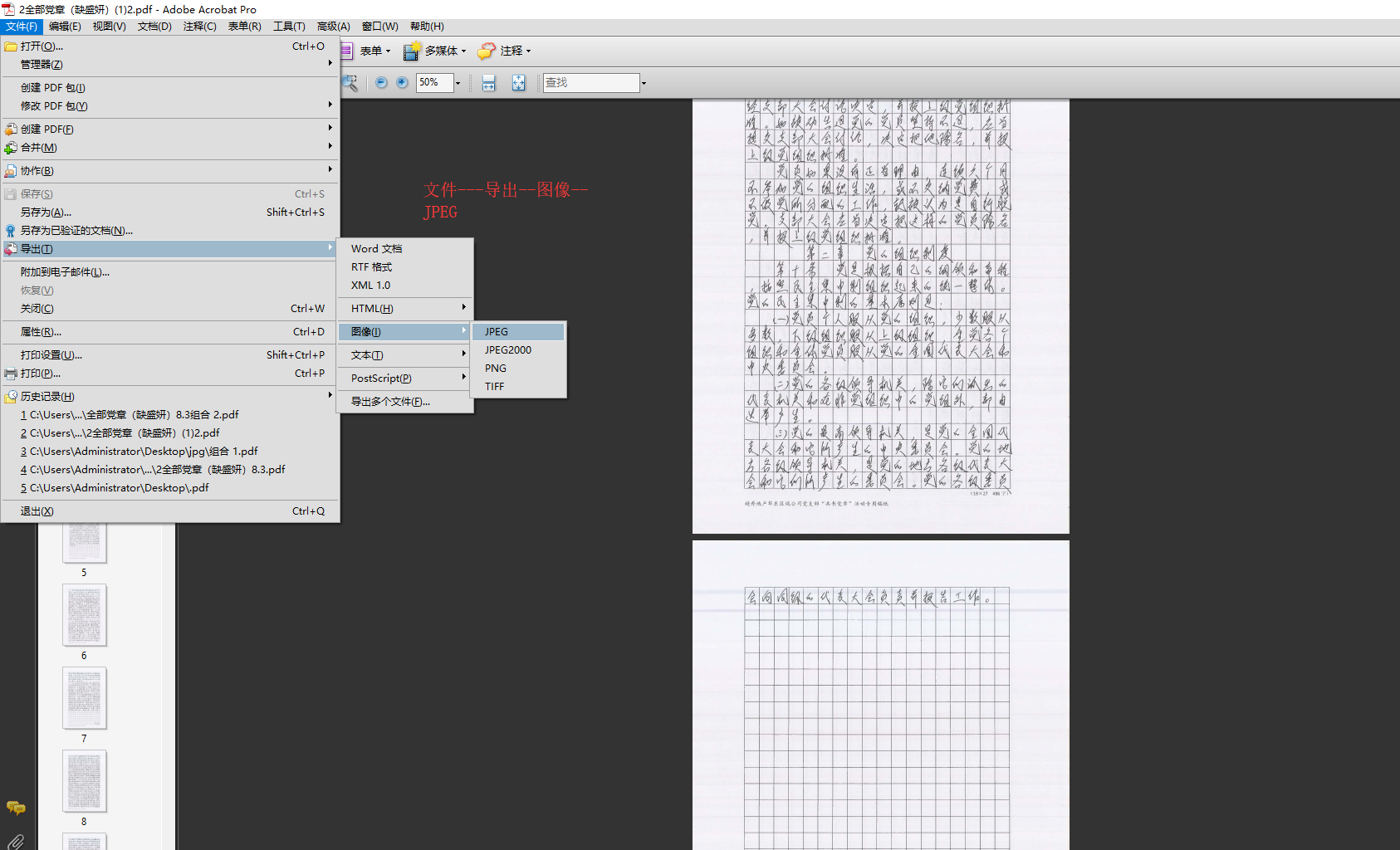Click 退出(X) to quit Acrobat
The image size is (1400, 850).
tap(169, 510)
